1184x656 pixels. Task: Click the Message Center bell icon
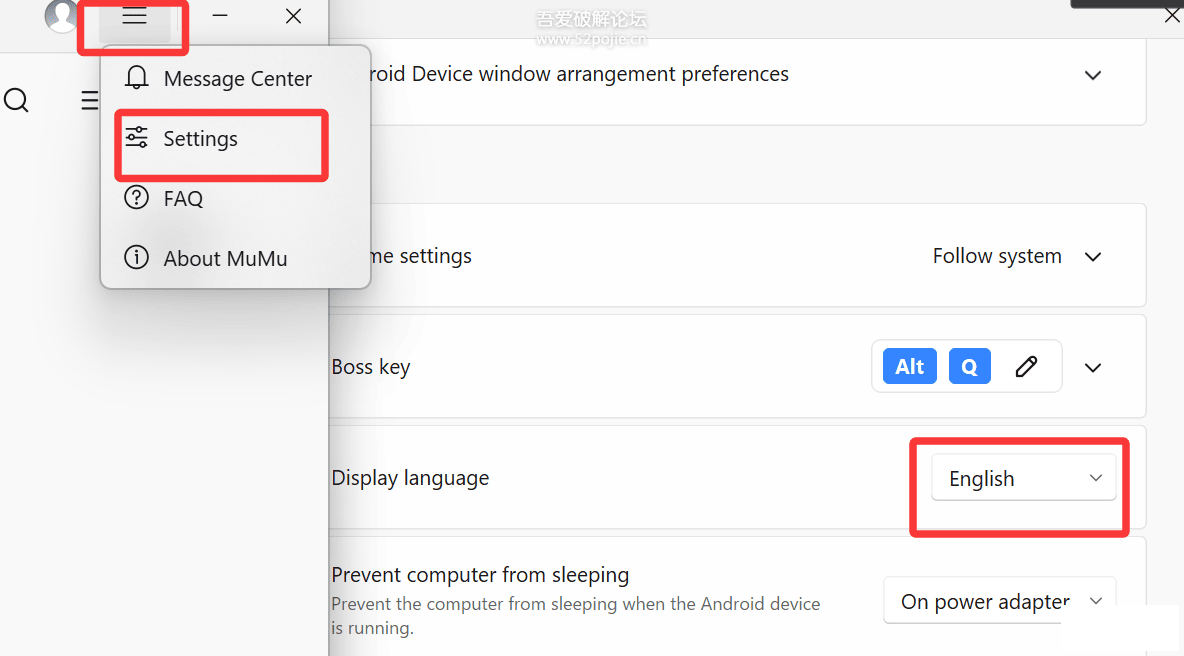click(x=137, y=78)
